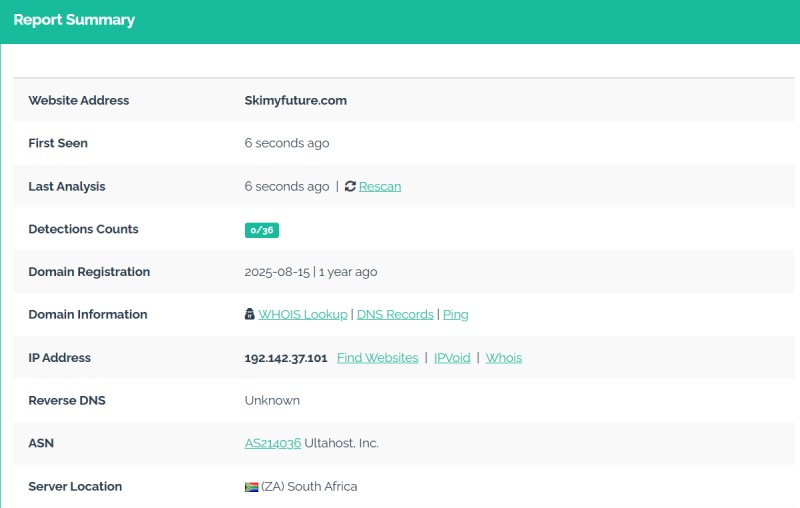This screenshot has width=800, height=508.
Task: Click the Website Address label
Action: click(x=79, y=100)
